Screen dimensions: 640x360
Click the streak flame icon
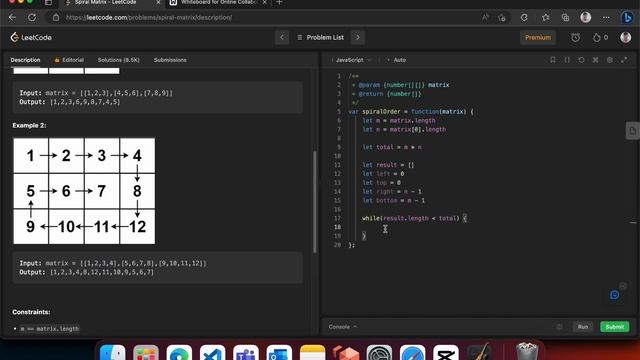[x=596, y=38]
